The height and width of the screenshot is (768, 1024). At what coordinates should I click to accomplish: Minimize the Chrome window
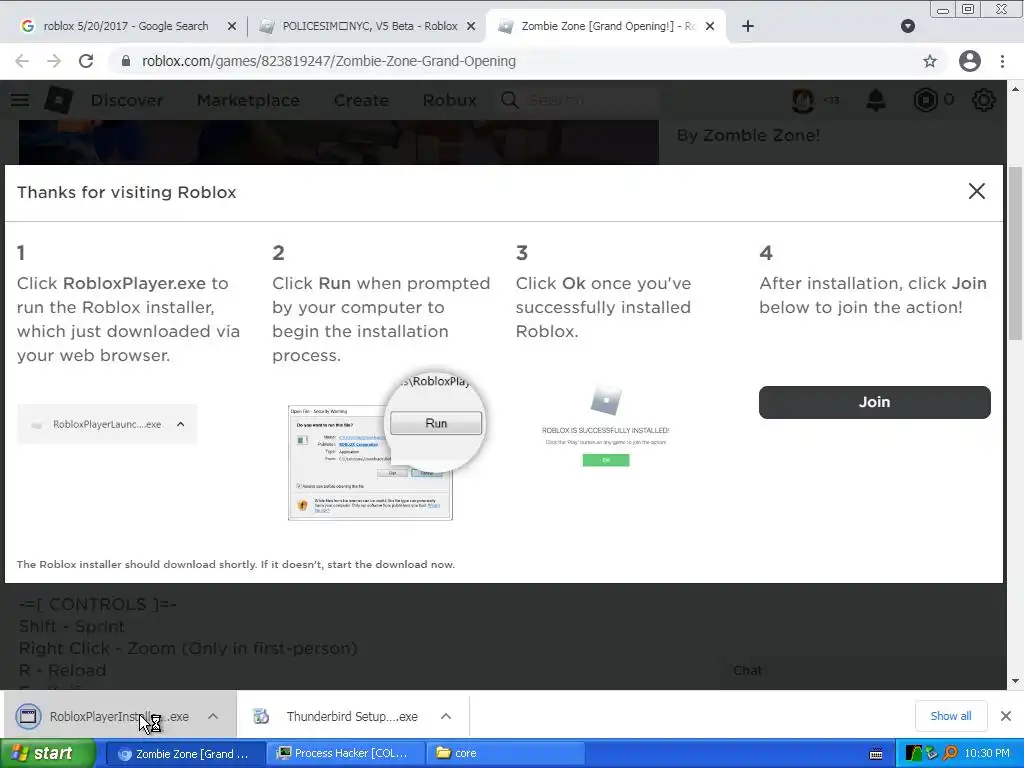[x=942, y=9]
